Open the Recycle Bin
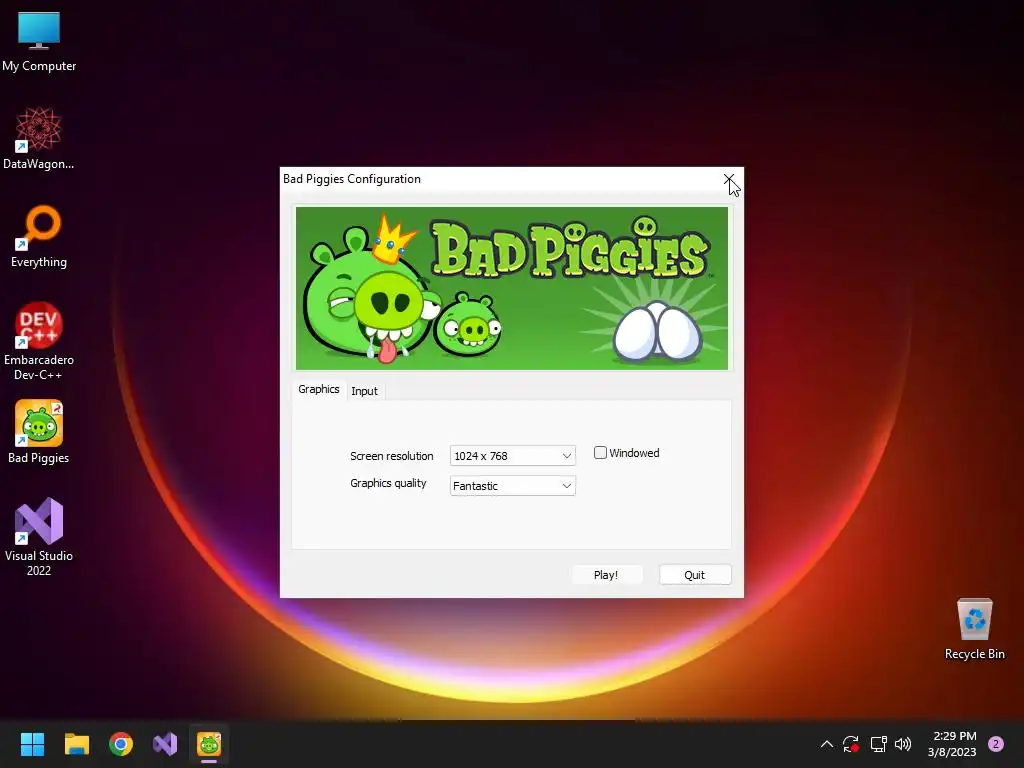 (974, 629)
